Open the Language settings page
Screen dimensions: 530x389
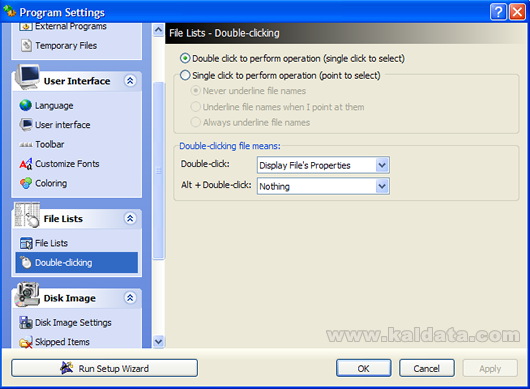click(x=54, y=106)
